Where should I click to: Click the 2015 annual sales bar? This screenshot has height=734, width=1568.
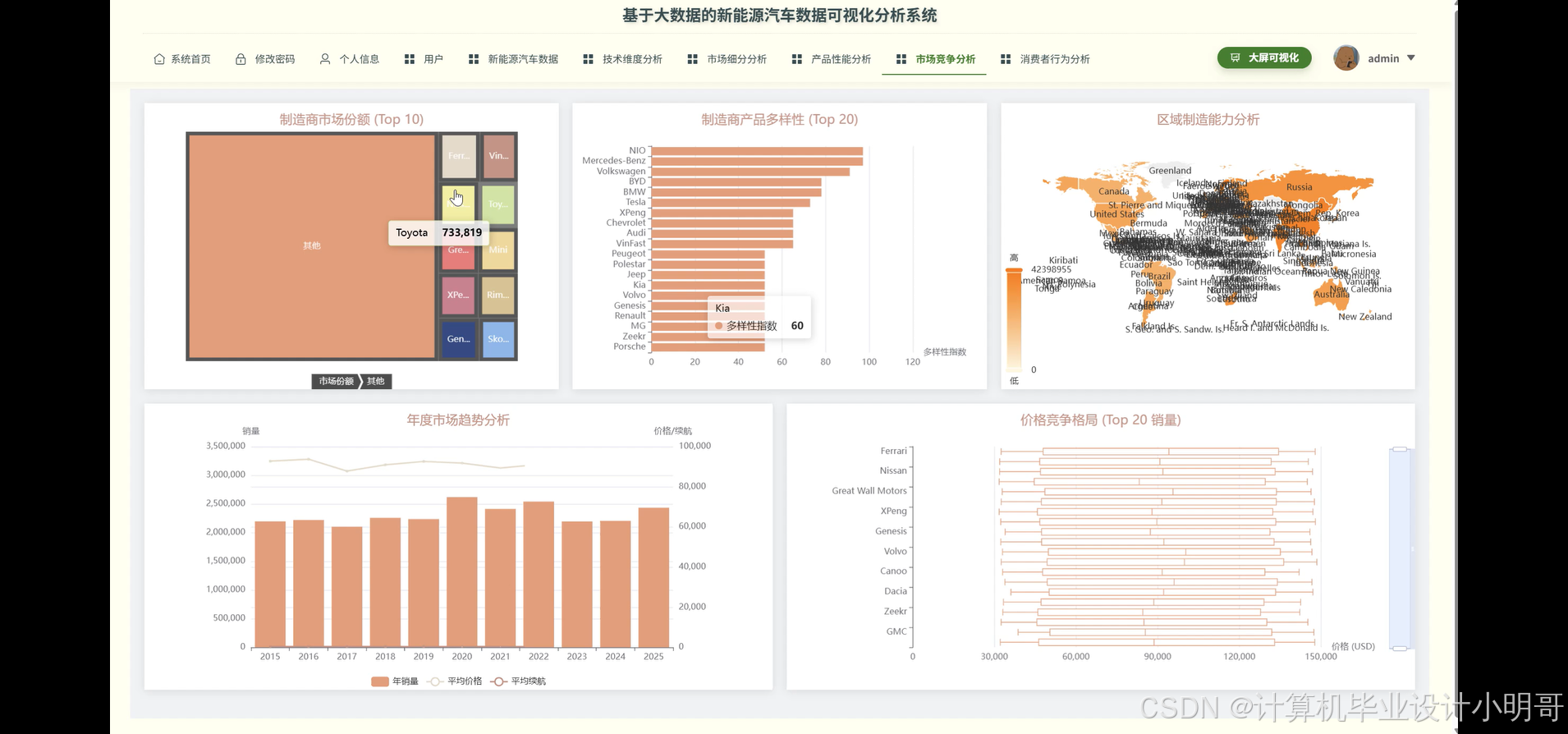[270, 585]
